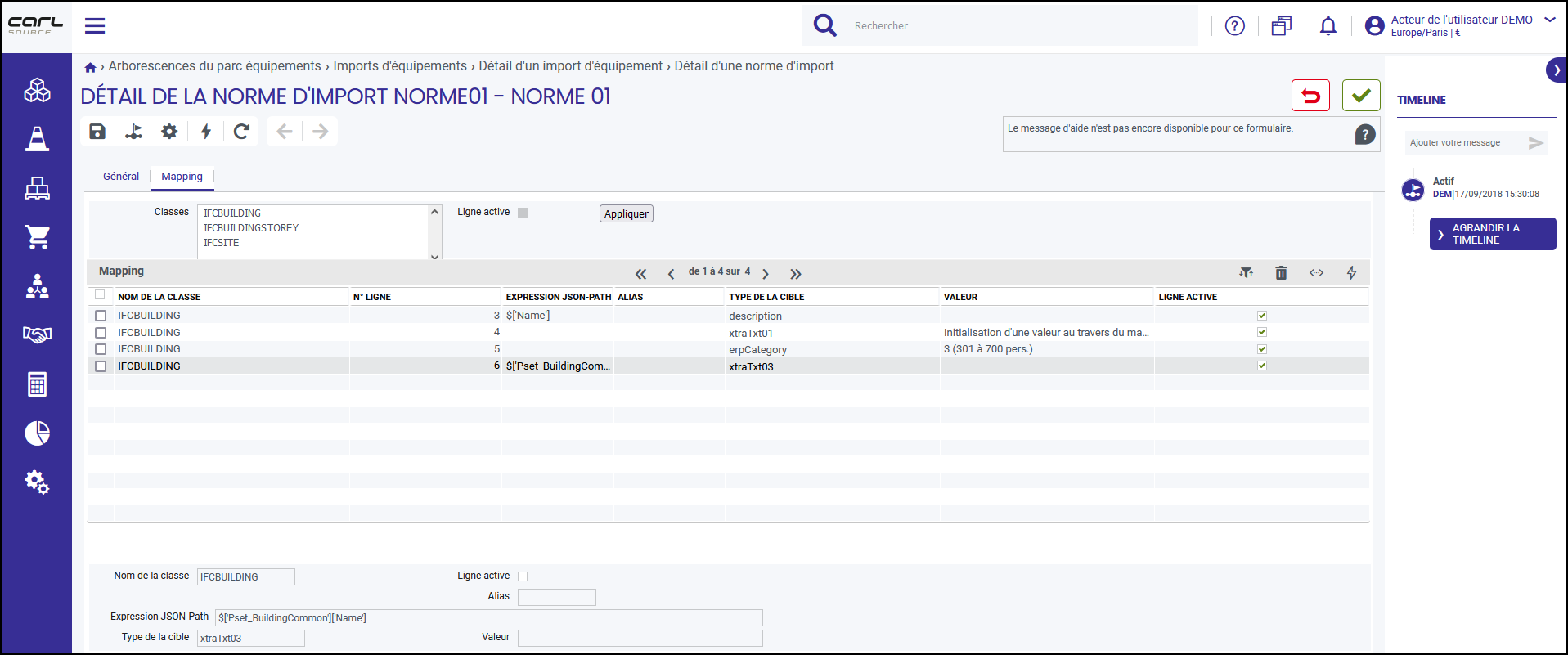Open the hamburger main menu

tap(95, 26)
